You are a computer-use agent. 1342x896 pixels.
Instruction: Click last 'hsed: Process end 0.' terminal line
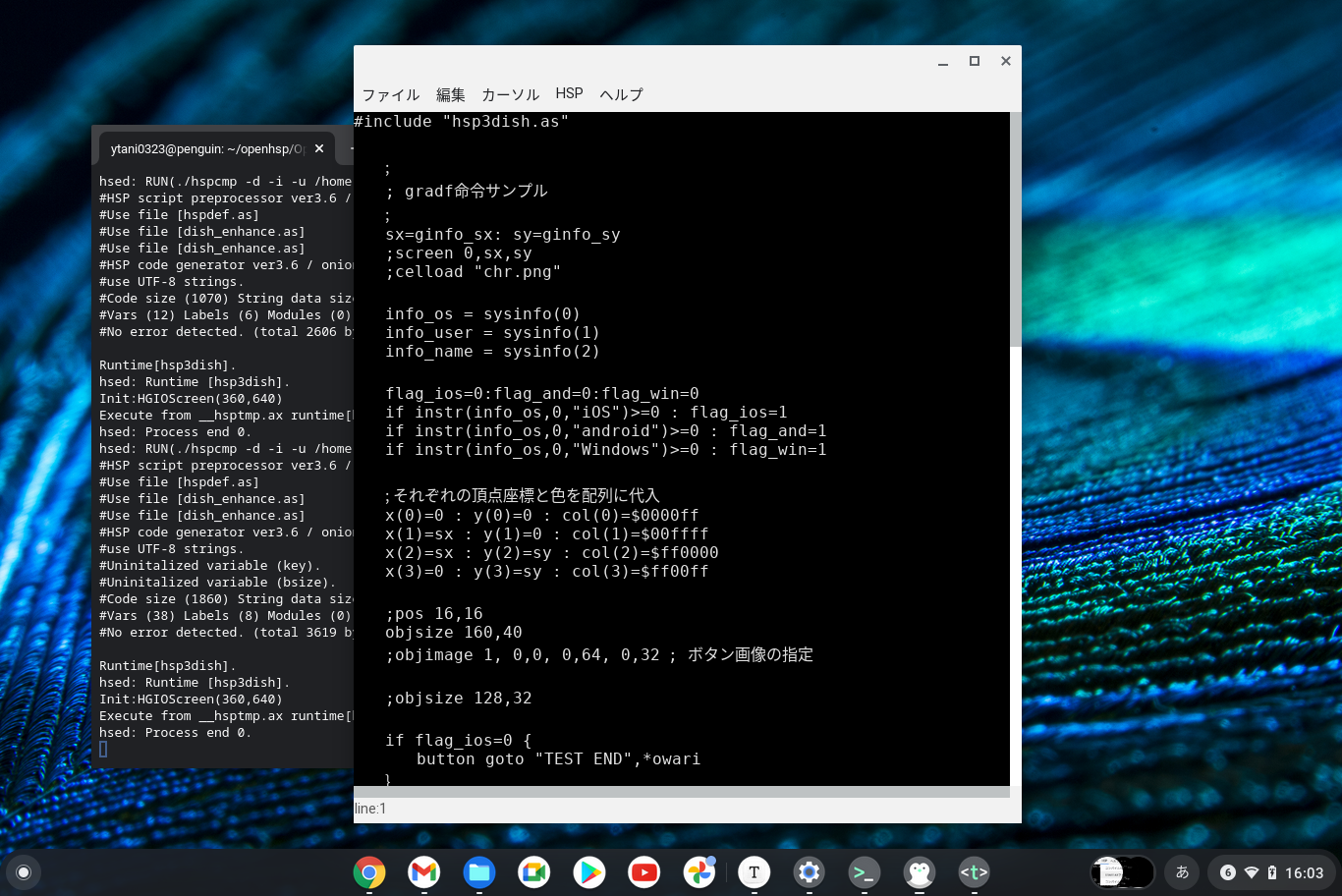pos(175,733)
